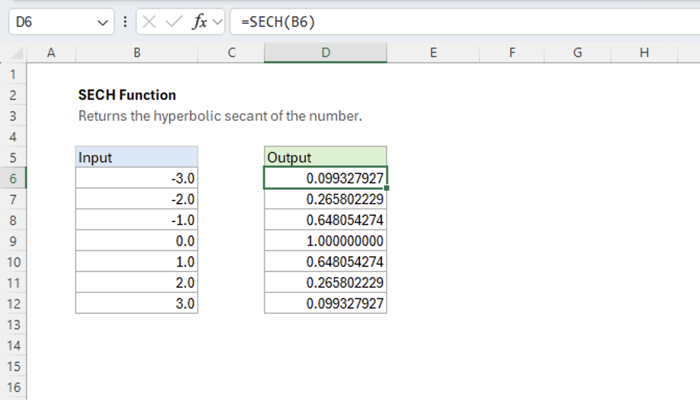Image resolution: width=700 pixels, height=400 pixels.
Task: Click the Select All corner triangle
Action: (17, 53)
